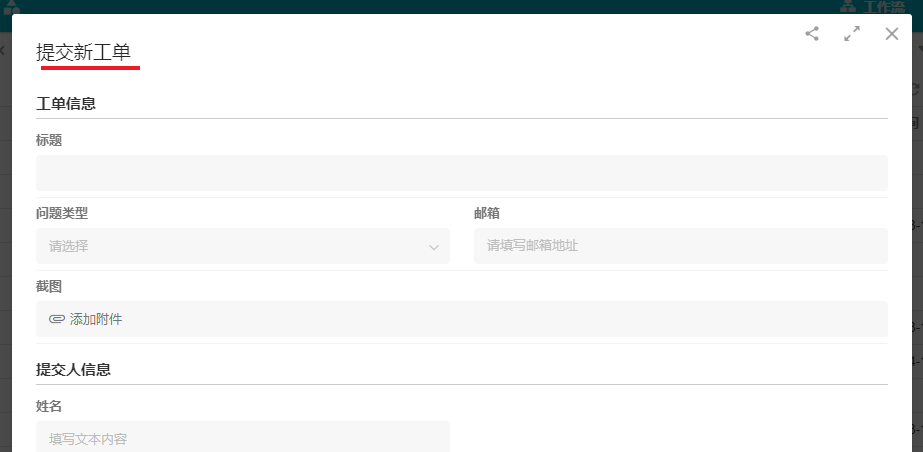Click the 工作流 icon in top bar

(x=850, y=7)
